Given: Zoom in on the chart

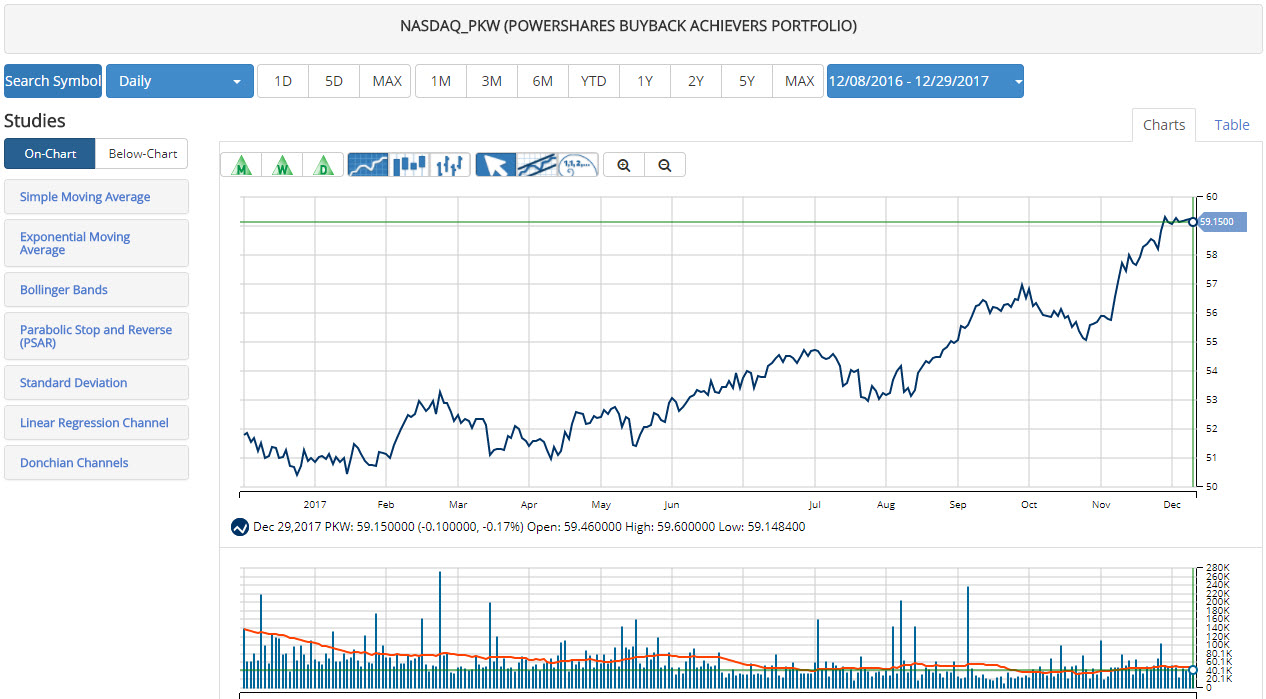Looking at the screenshot, I should tap(624, 165).
